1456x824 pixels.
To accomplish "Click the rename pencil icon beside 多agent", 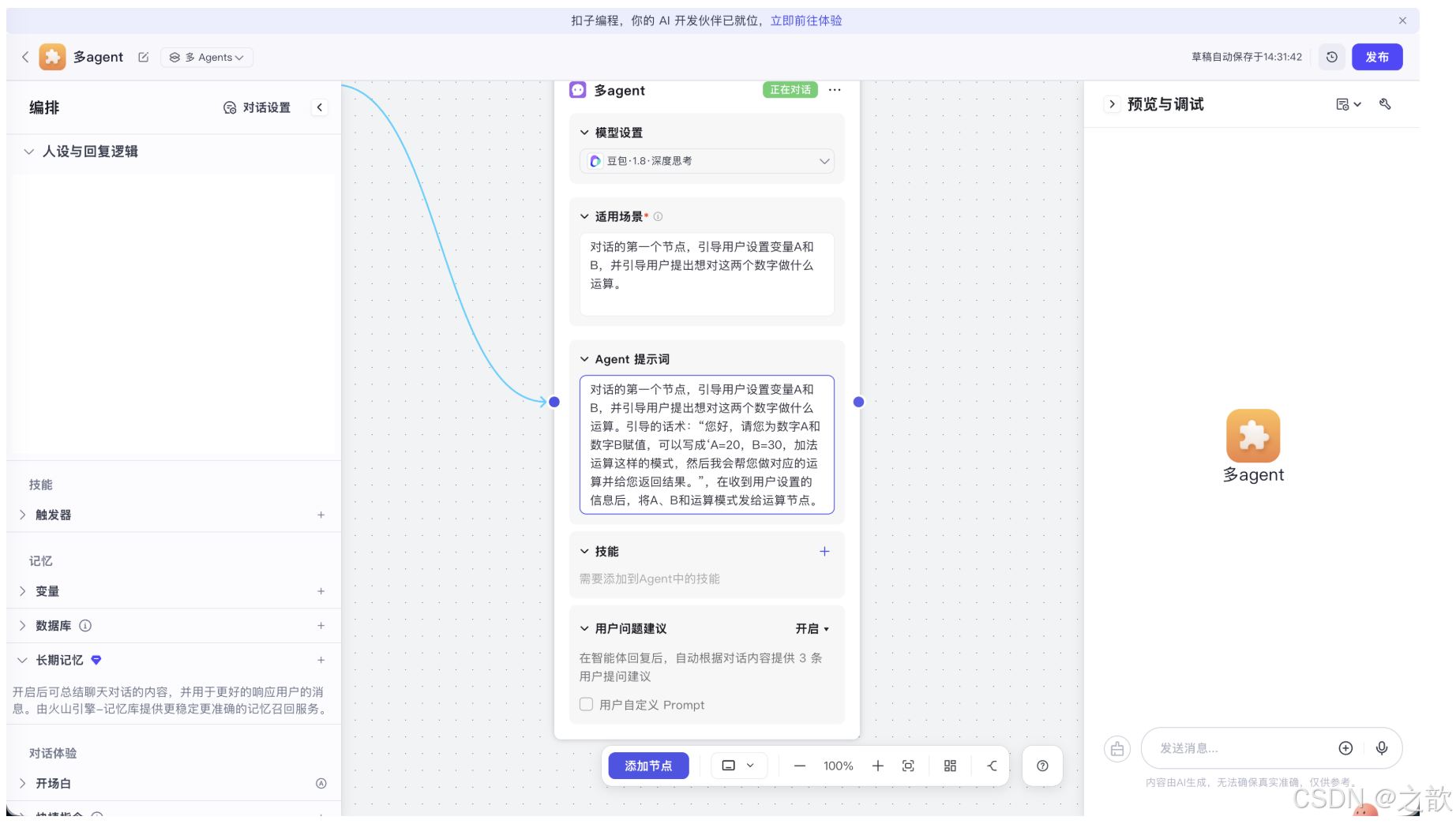I will [143, 57].
